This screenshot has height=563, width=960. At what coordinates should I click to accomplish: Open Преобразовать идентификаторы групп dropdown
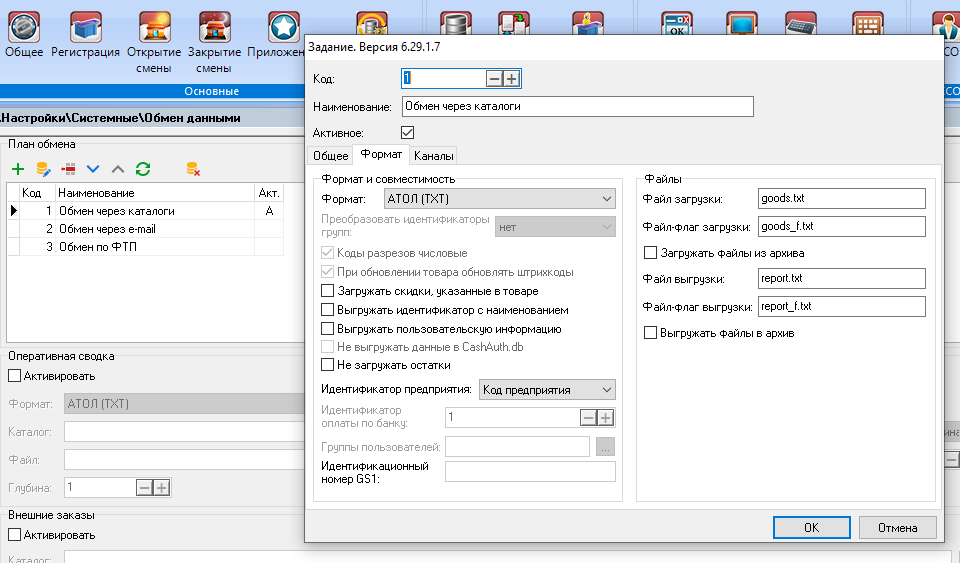(555, 227)
